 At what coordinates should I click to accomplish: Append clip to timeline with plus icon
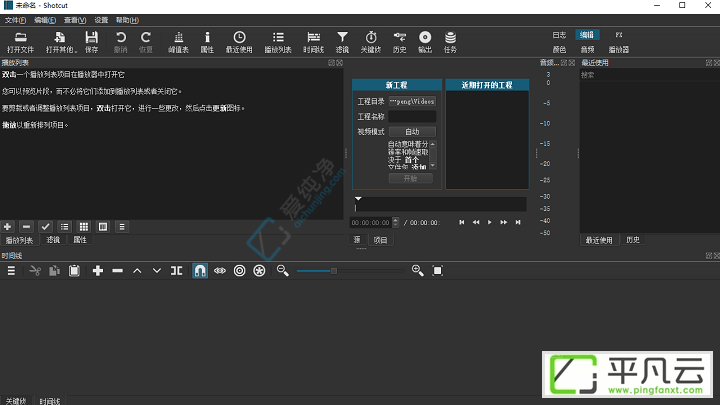tap(97, 271)
